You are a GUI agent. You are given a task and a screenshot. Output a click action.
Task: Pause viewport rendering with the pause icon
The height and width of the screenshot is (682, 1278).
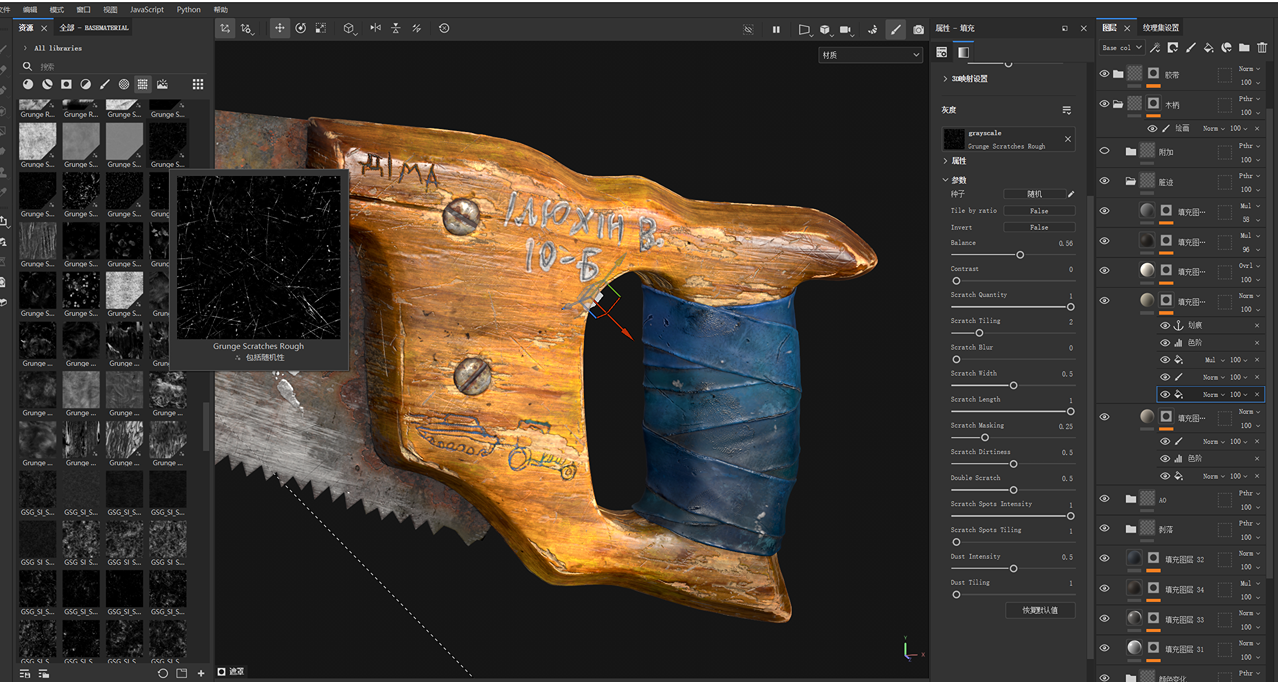coord(776,29)
